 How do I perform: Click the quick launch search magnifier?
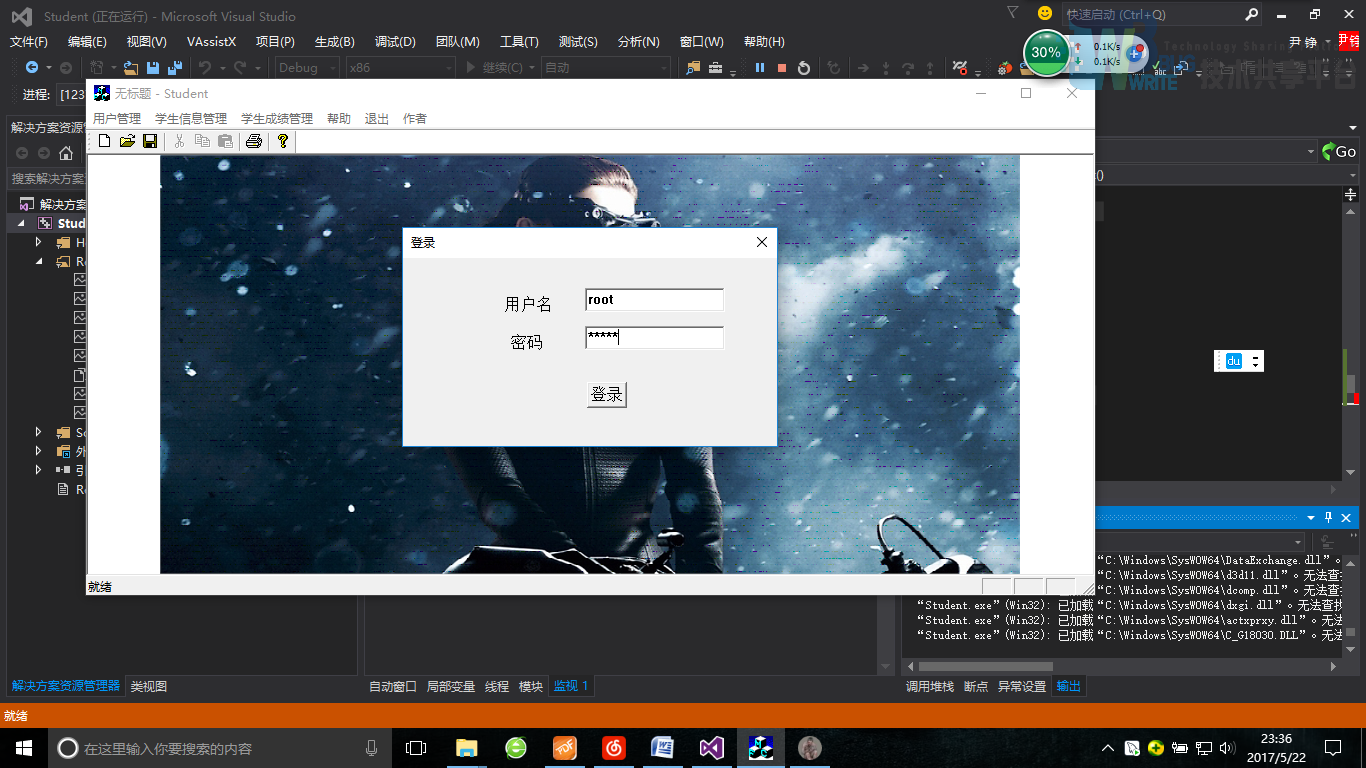(1251, 14)
